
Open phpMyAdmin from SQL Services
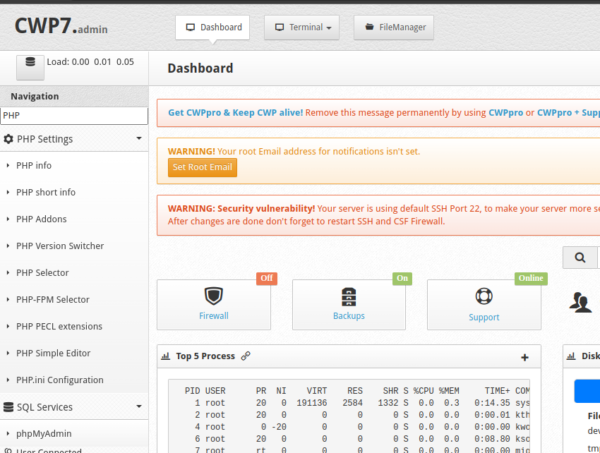coord(44,433)
